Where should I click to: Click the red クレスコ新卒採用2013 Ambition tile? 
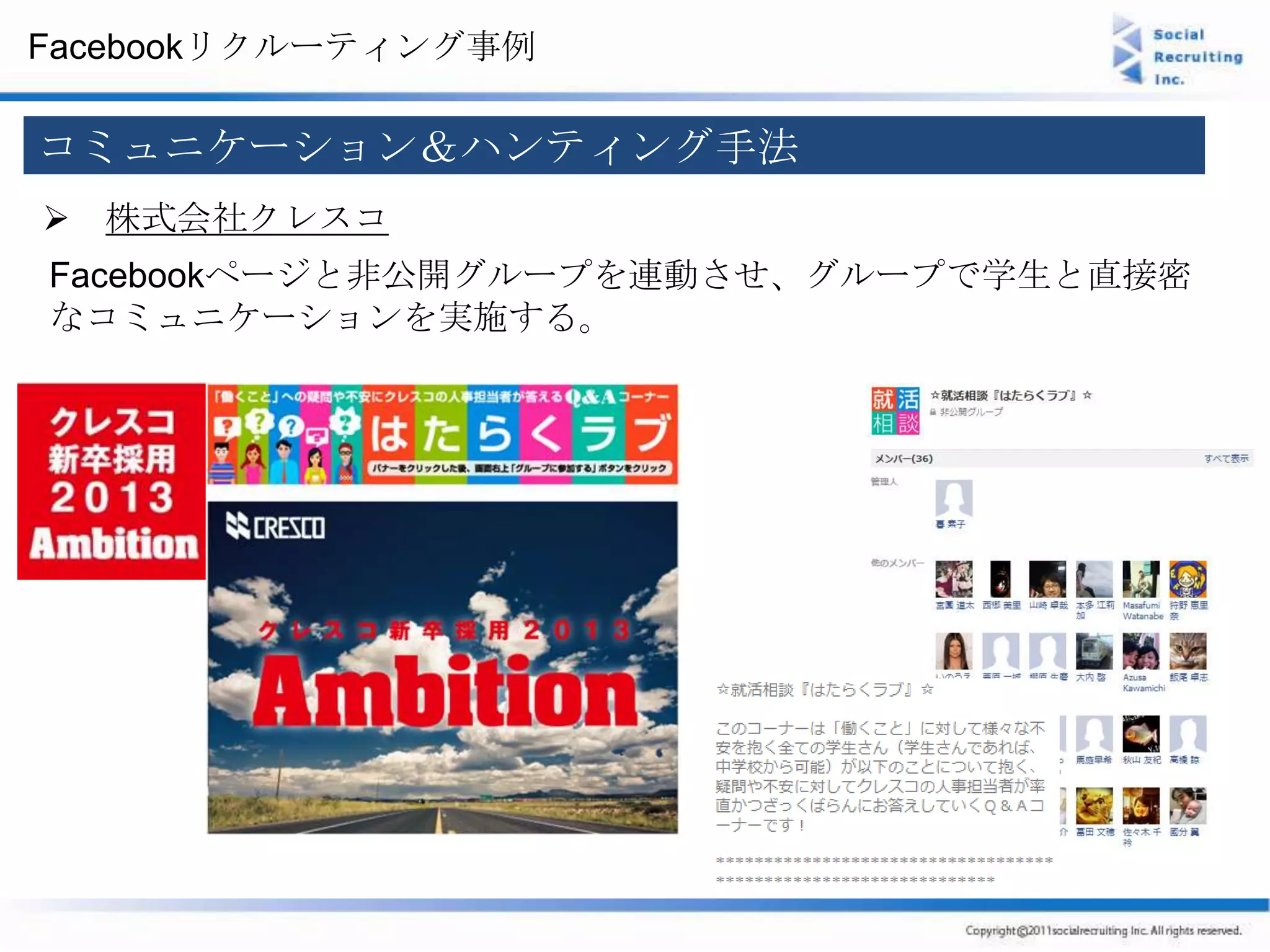(112, 482)
